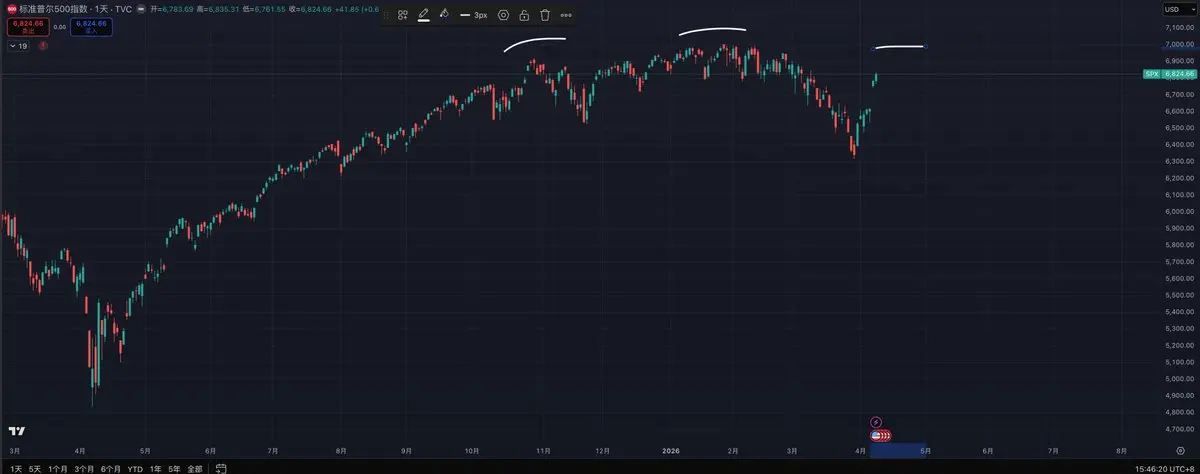
Task: Click the TradingView logo on the chart
Action: [17, 431]
